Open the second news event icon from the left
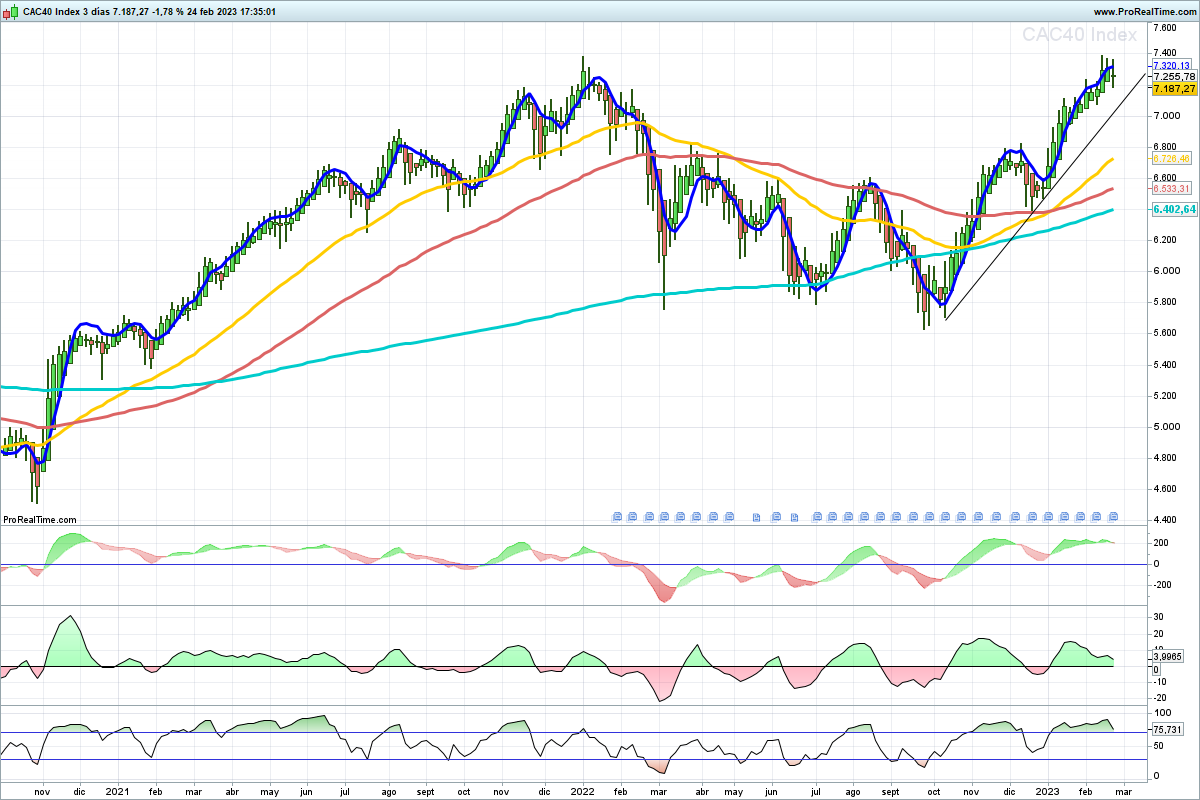This screenshot has height=800, width=1200. [x=632, y=517]
